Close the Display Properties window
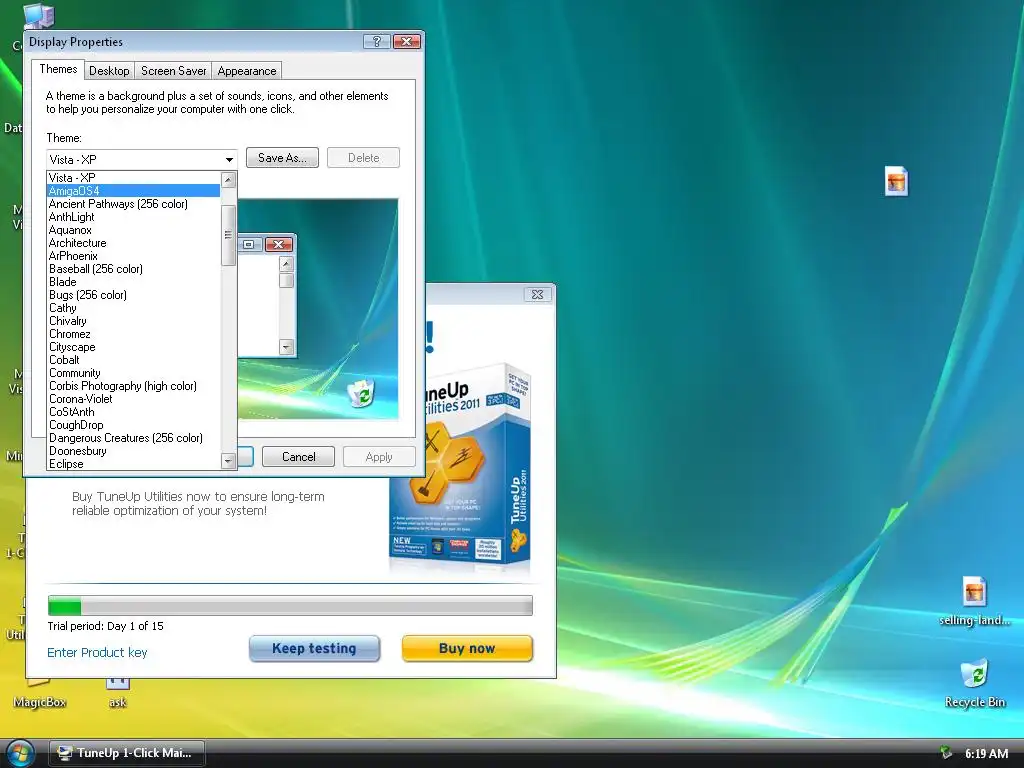The height and width of the screenshot is (768, 1024). (407, 42)
